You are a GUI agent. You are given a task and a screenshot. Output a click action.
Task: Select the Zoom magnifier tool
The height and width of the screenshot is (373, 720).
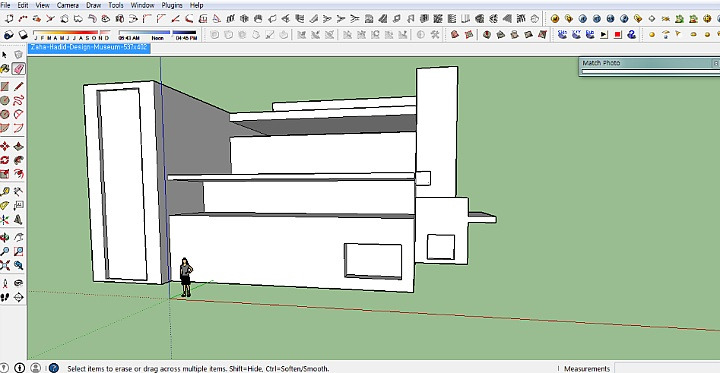[x=5, y=251]
